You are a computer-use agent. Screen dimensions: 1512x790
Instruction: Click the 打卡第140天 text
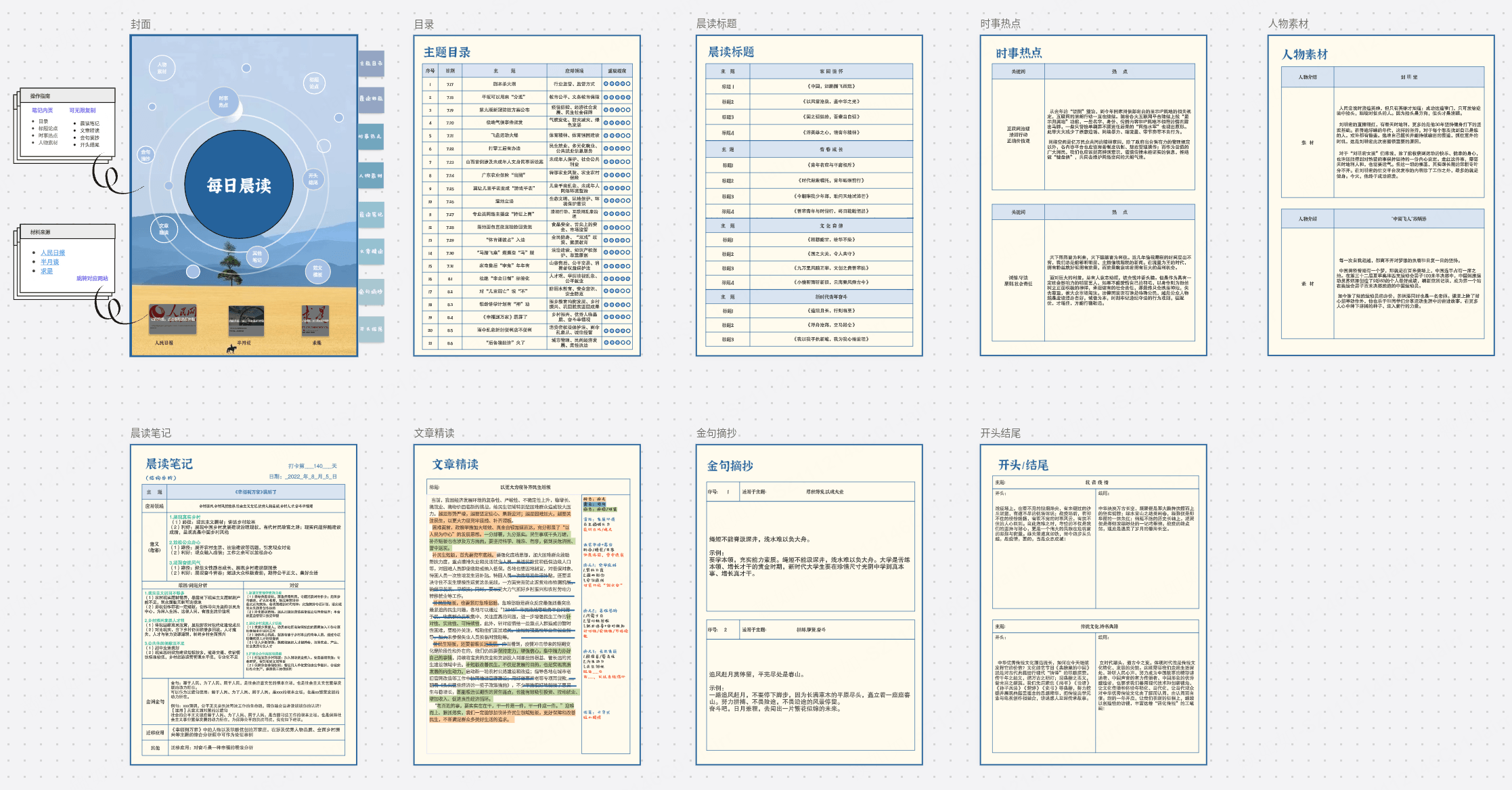pyautogui.click(x=313, y=466)
